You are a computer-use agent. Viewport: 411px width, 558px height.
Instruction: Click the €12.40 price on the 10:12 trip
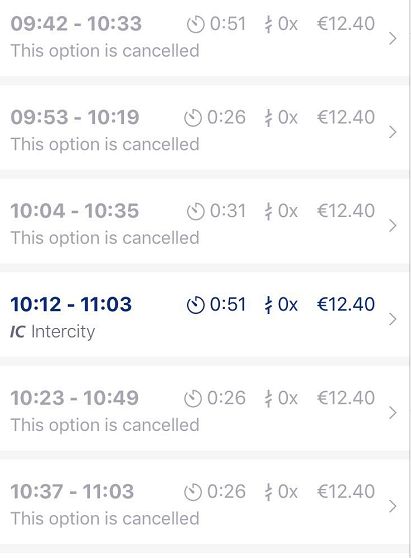click(346, 305)
